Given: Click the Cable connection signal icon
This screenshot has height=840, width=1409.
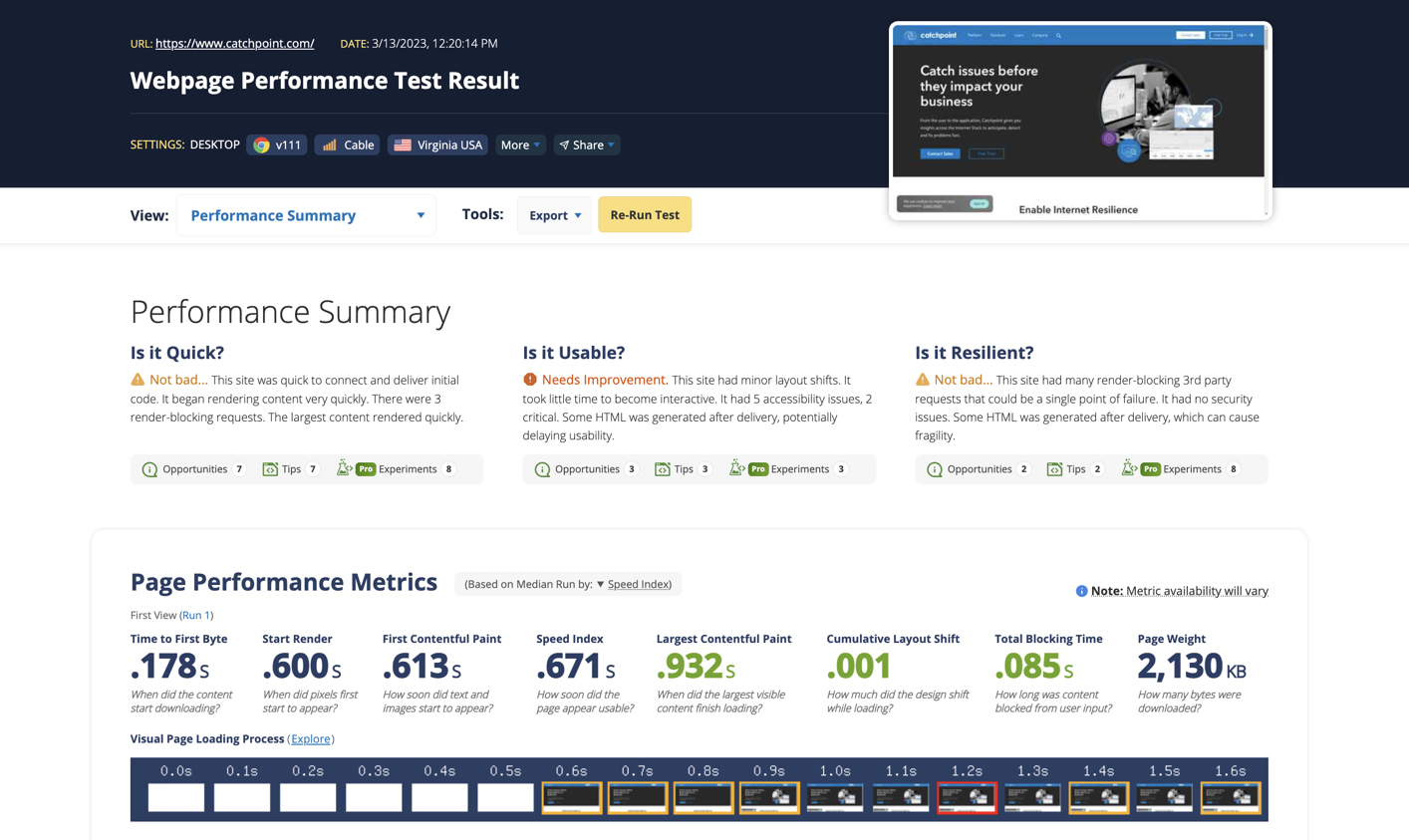Looking at the screenshot, I should point(329,144).
